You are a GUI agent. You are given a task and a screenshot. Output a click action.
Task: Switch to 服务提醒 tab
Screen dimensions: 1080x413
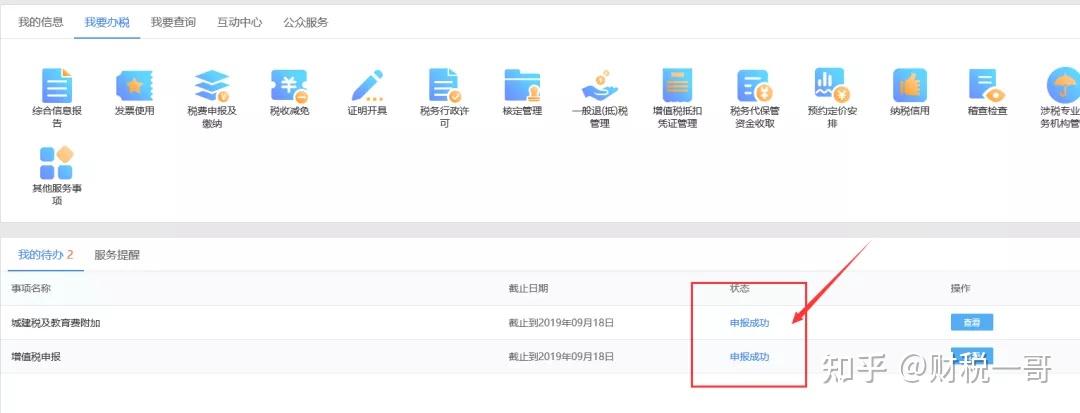tap(117, 255)
